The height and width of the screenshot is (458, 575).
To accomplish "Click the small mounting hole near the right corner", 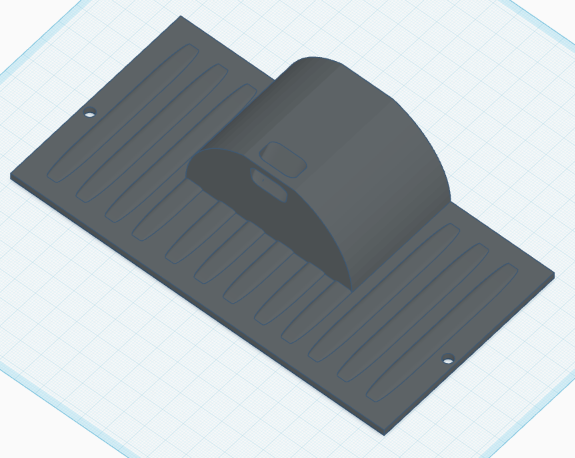I will click(x=448, y=359).
